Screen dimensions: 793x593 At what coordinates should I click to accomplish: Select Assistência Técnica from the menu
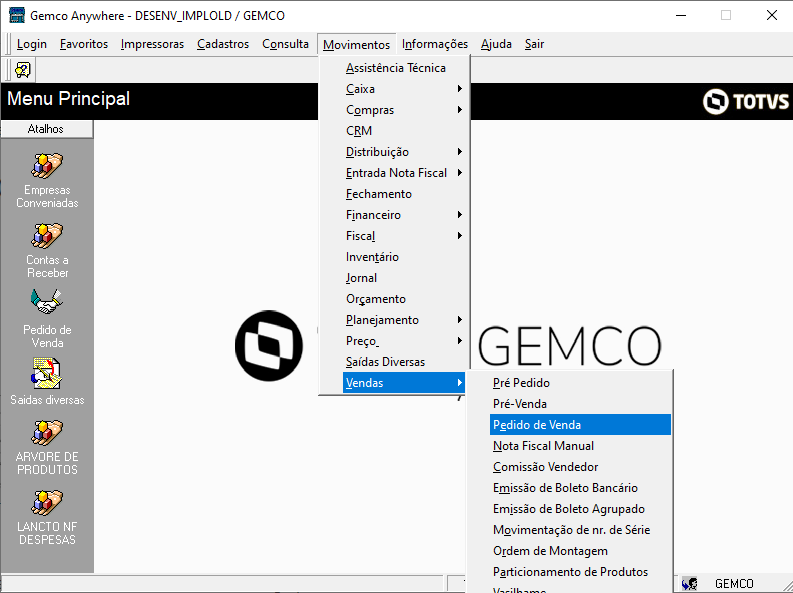point(395,68)
